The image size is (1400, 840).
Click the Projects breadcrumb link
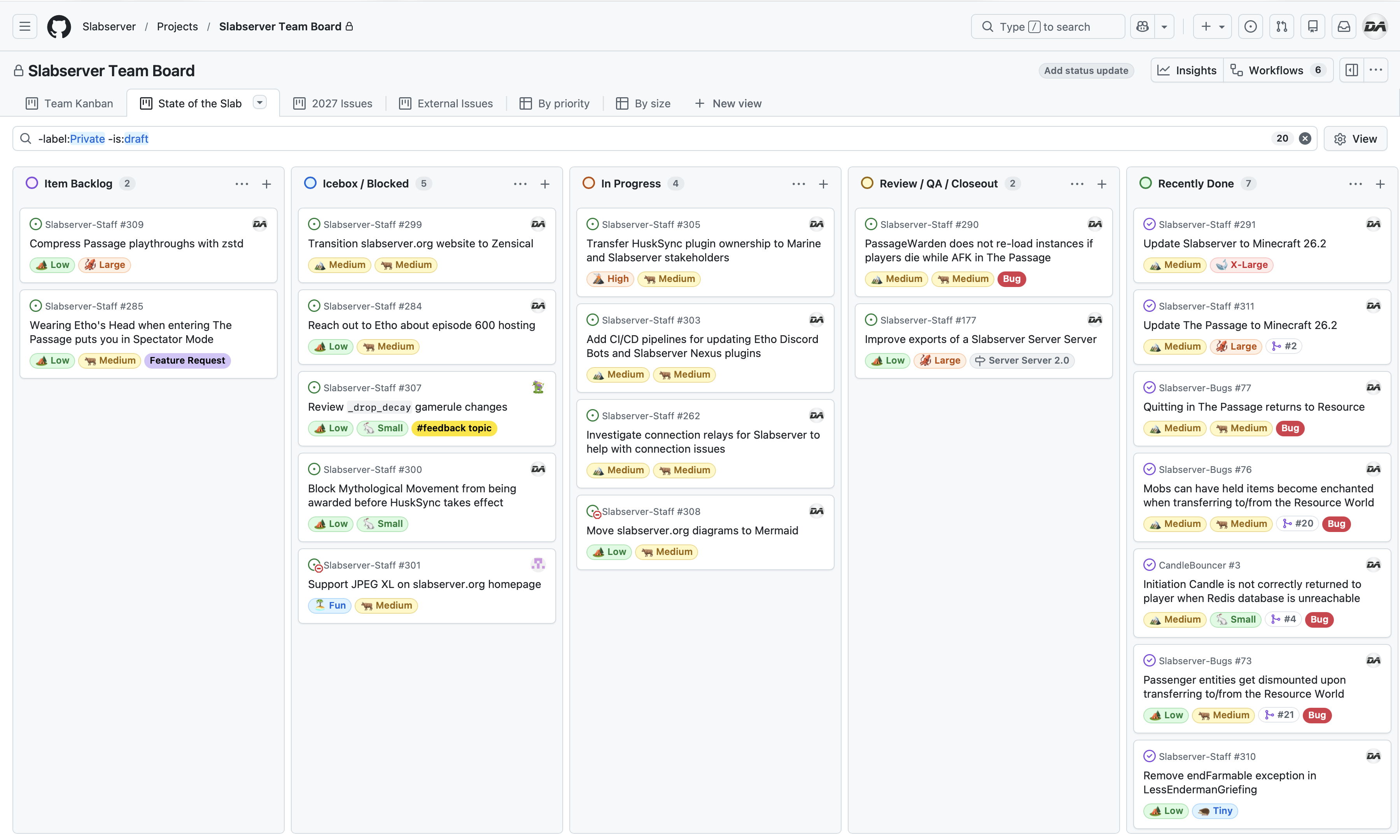click(x=177, y=26)
